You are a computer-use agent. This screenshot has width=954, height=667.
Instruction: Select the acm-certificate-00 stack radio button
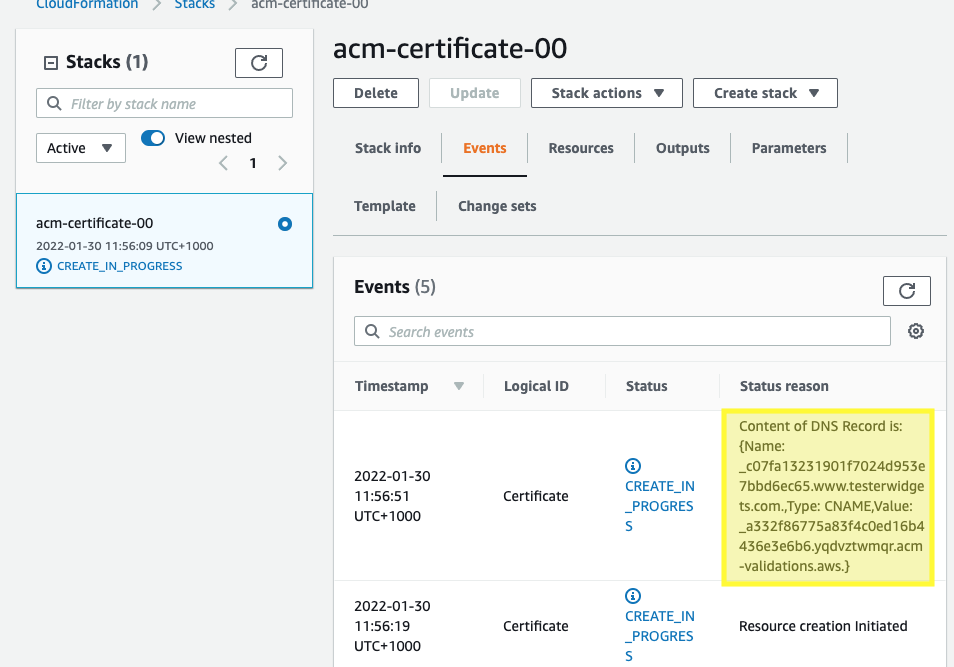[x=285, y=224]
